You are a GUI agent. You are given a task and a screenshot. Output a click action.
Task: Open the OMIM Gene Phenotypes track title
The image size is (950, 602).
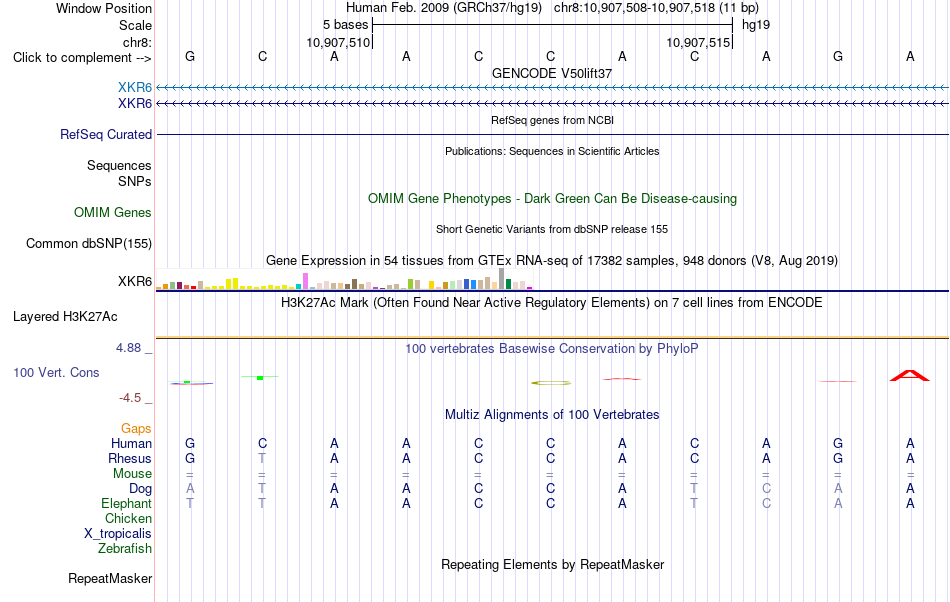(x=552, y=199)
